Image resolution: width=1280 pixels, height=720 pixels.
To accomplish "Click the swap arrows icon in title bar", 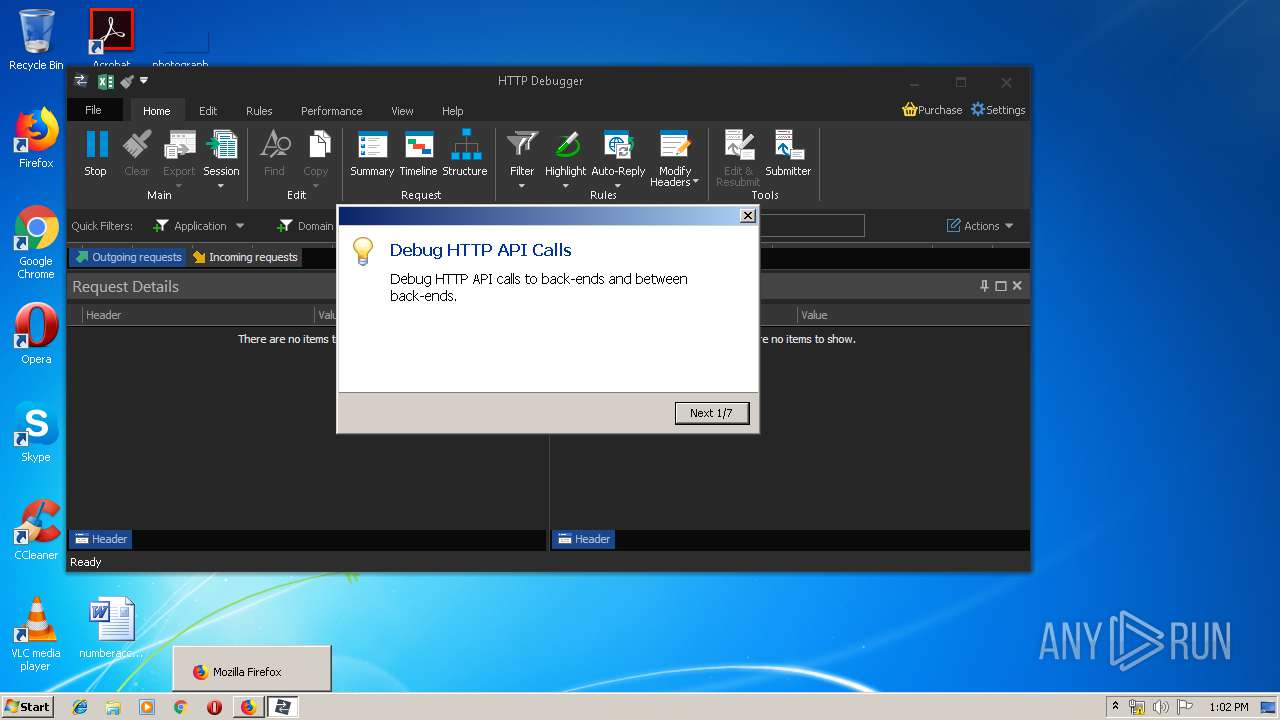I will click(x=81, y=81).
